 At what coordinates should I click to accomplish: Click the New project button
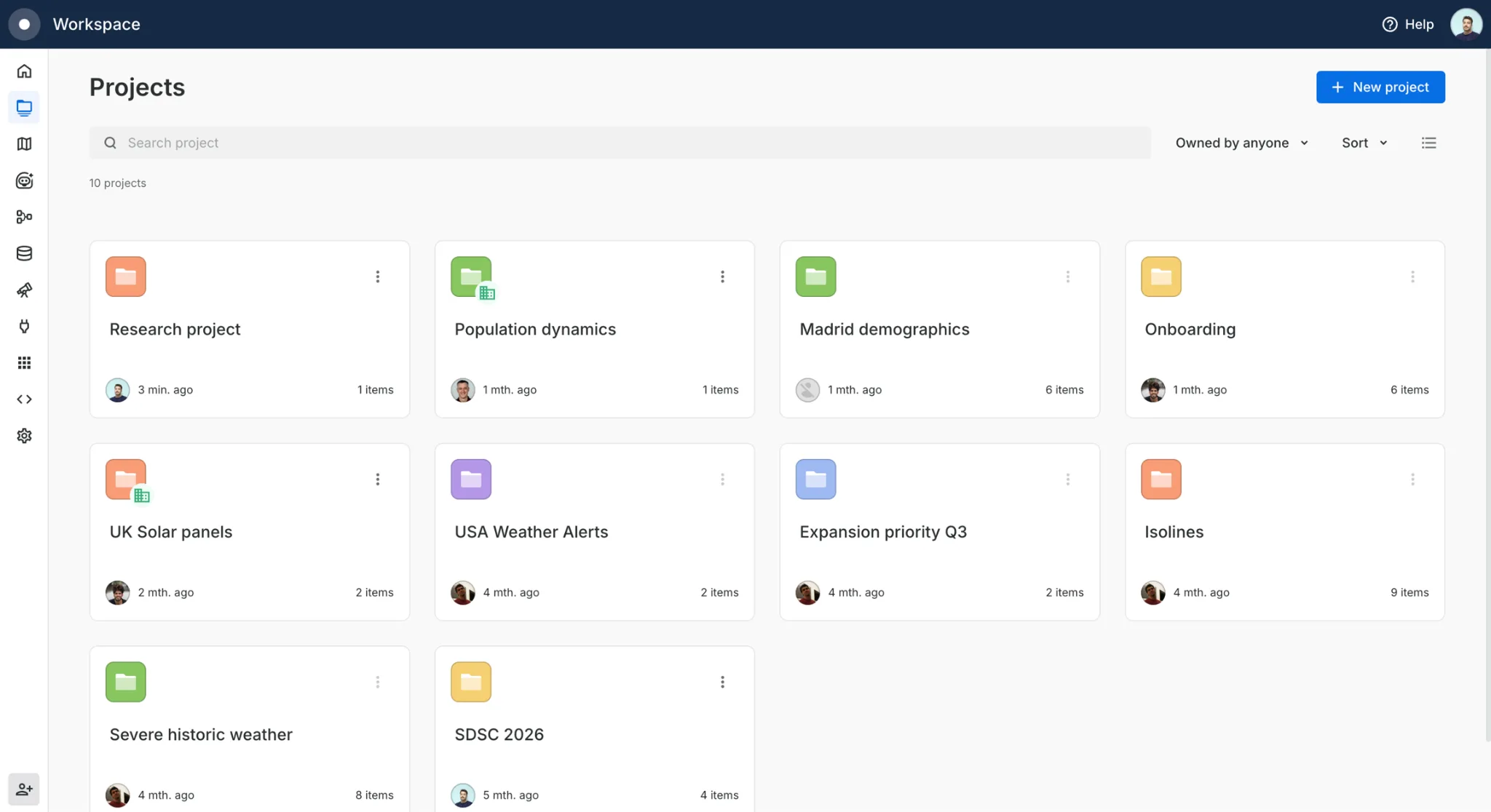(x=1380, y=87)
